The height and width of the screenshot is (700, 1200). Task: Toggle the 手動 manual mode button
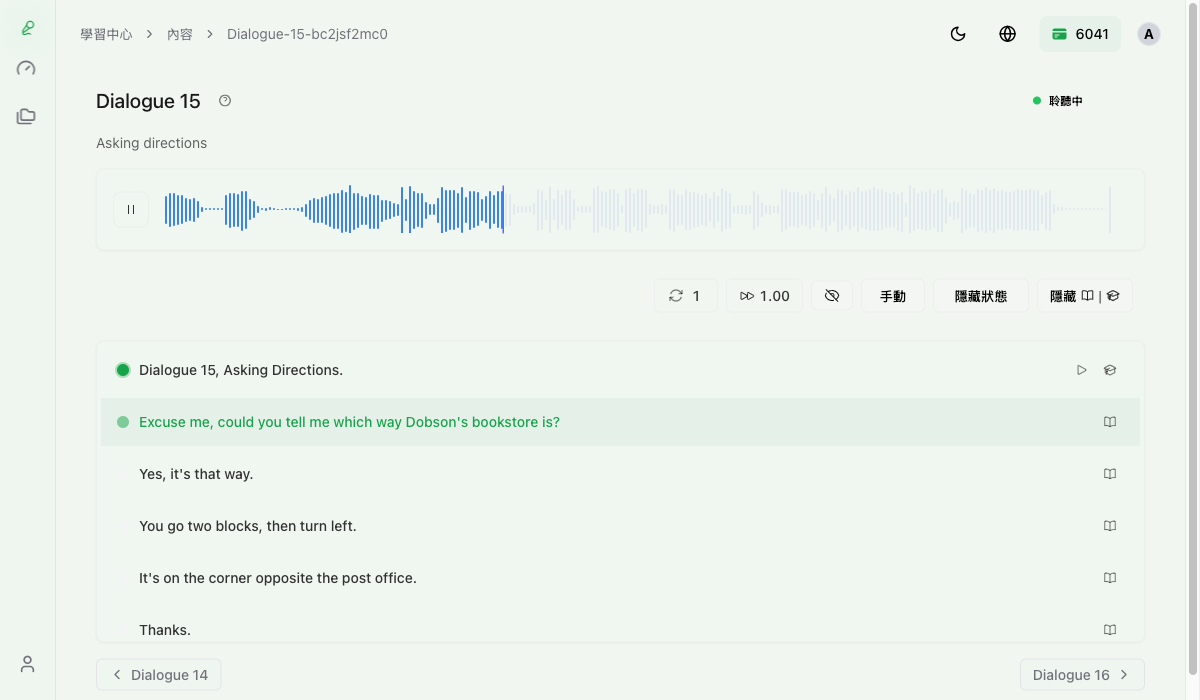pos(892,296)
